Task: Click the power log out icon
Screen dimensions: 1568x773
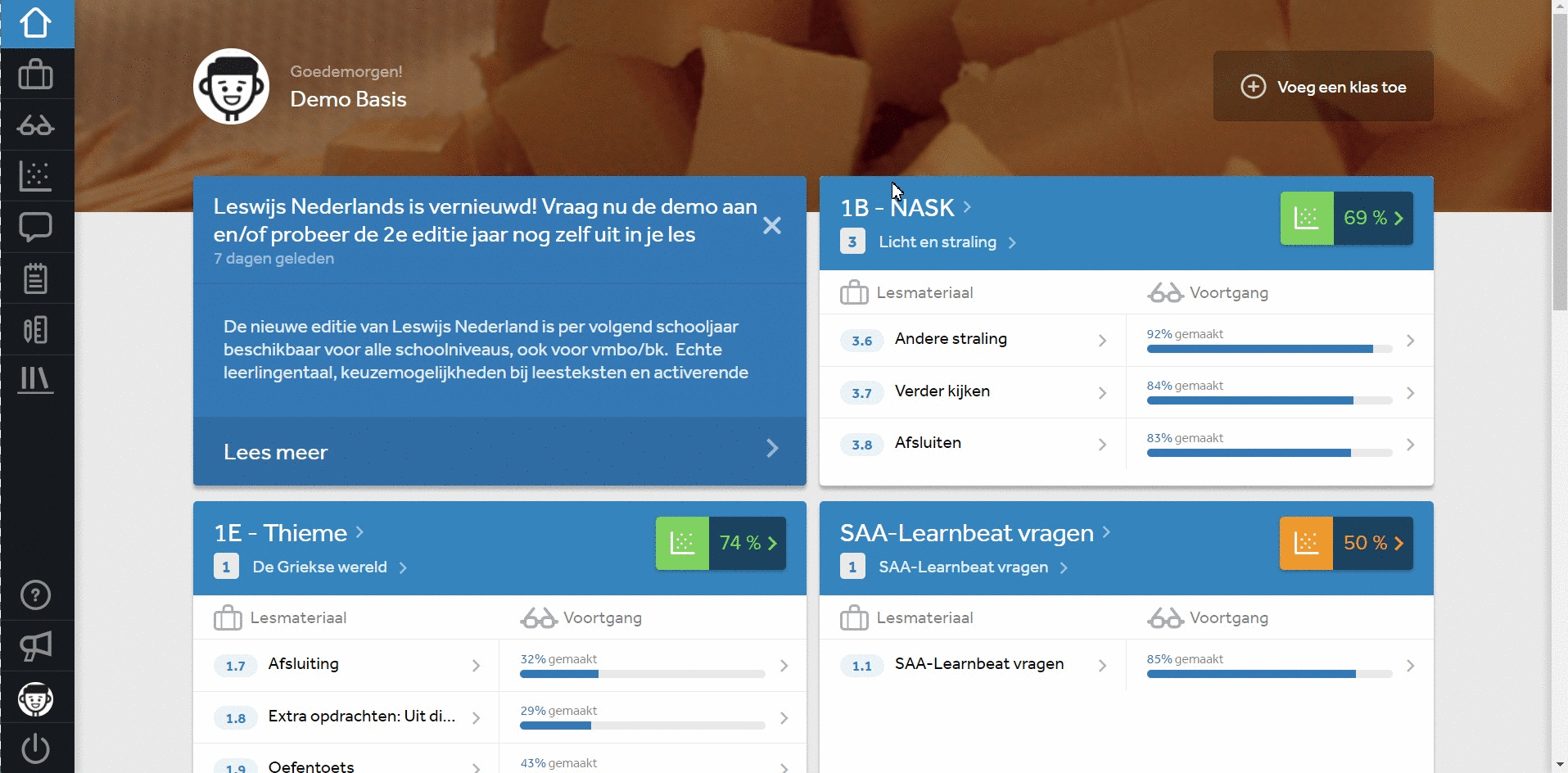Action: [36, 748]
